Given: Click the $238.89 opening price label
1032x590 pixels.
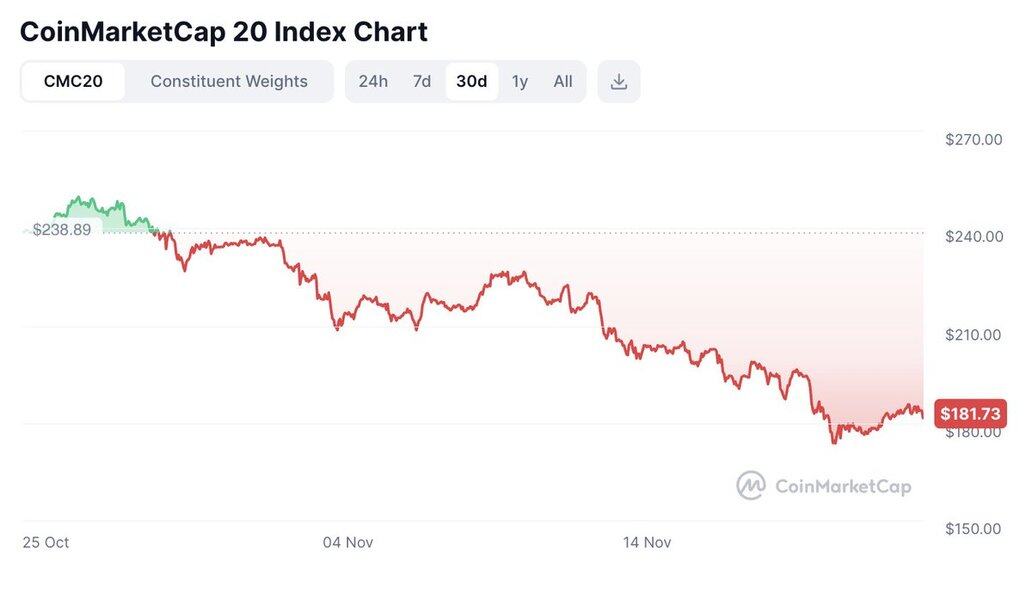Looking at the screenshot, I should [62, 229].
